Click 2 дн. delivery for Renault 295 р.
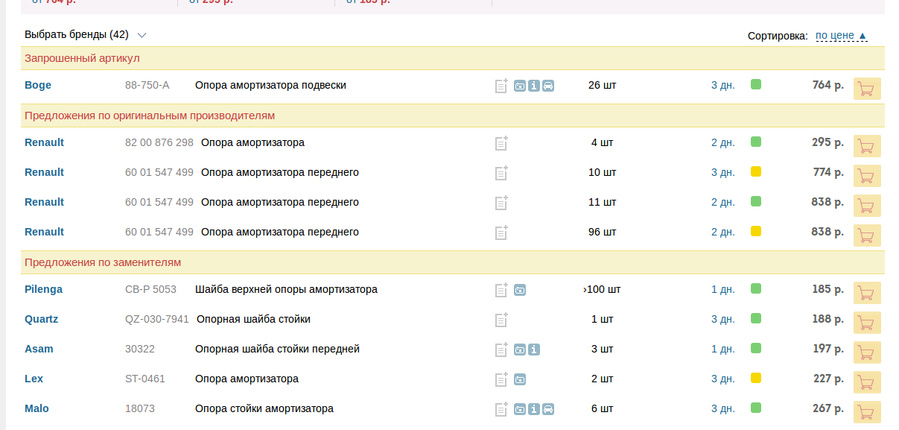The width and height of the screenshot is (899, 430). point(723,143)
